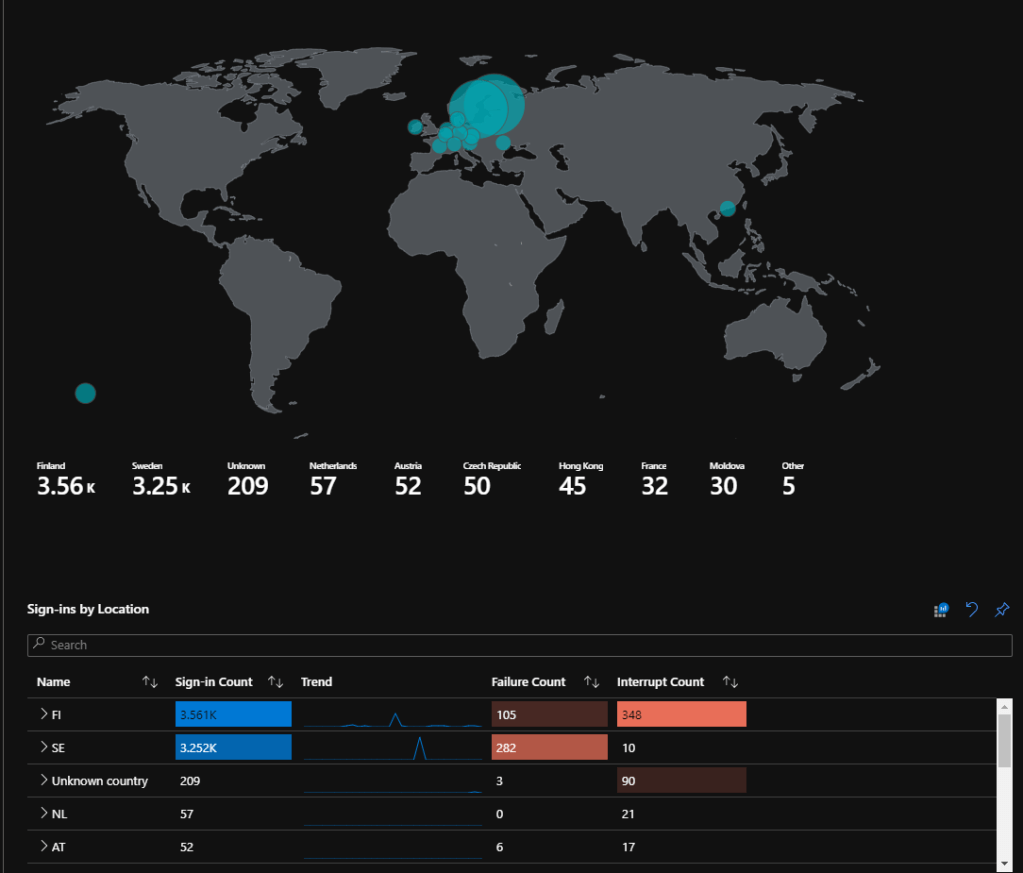The image size is (1023, 873).
Task: Select the Sweden 3.25K metric tile
Action: pos(160,481)
